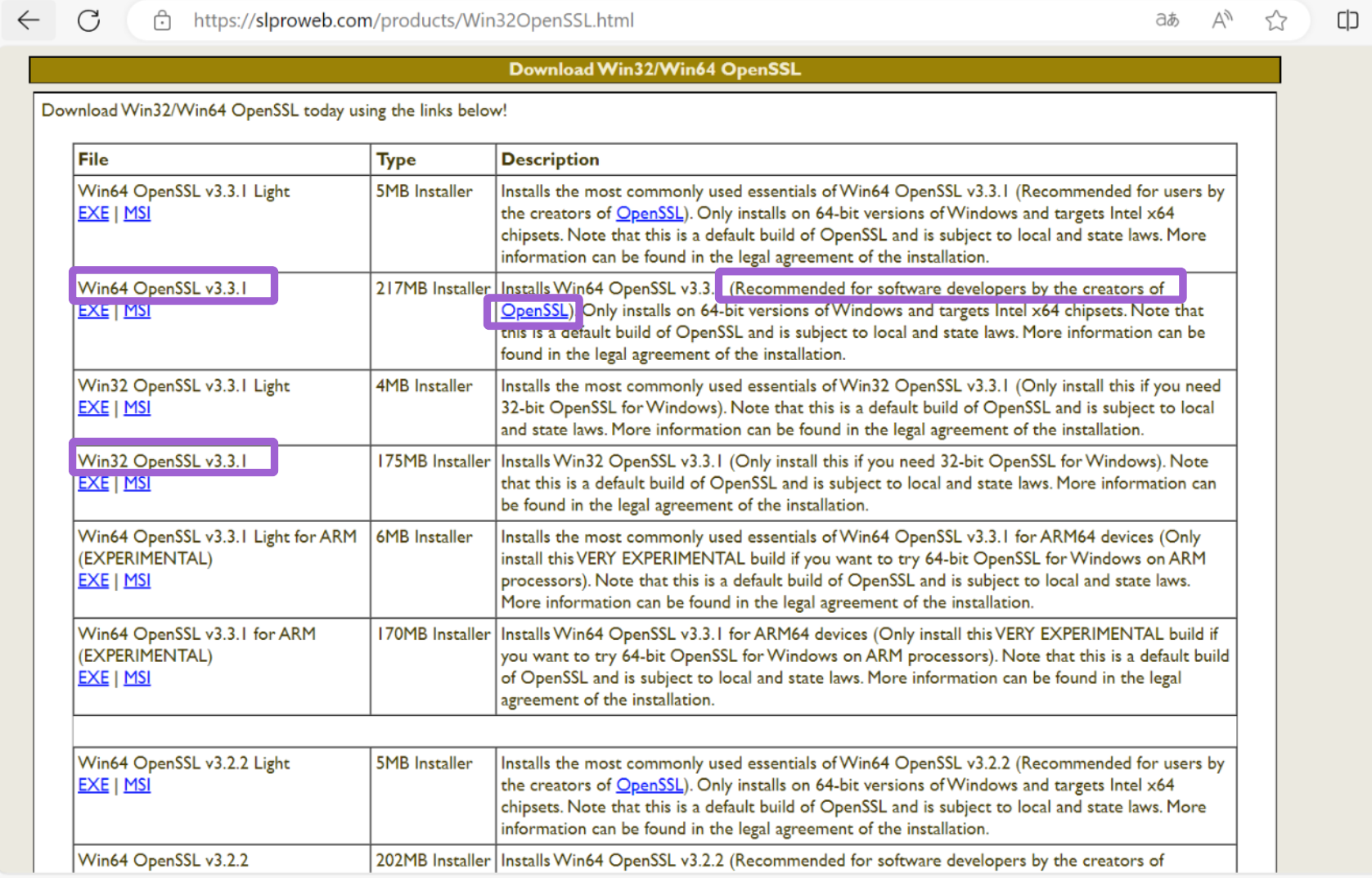Download MSI for Win64 OpenSSL v3.3.1 full

(x=137, y=311)
